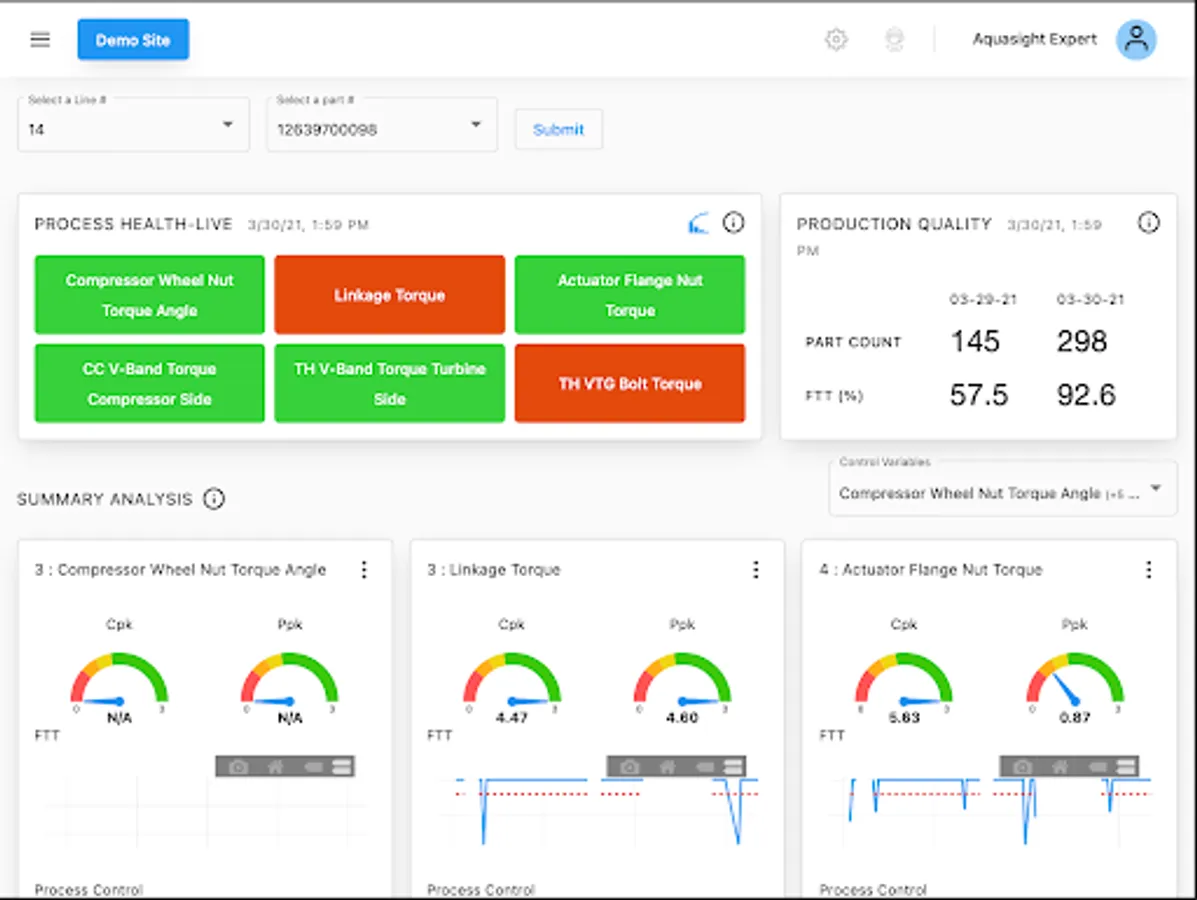Image resolution: width=1197 pixels, height=900 pixels.
Task: Open the Select a part dropdown
Action: click(382, 124)
